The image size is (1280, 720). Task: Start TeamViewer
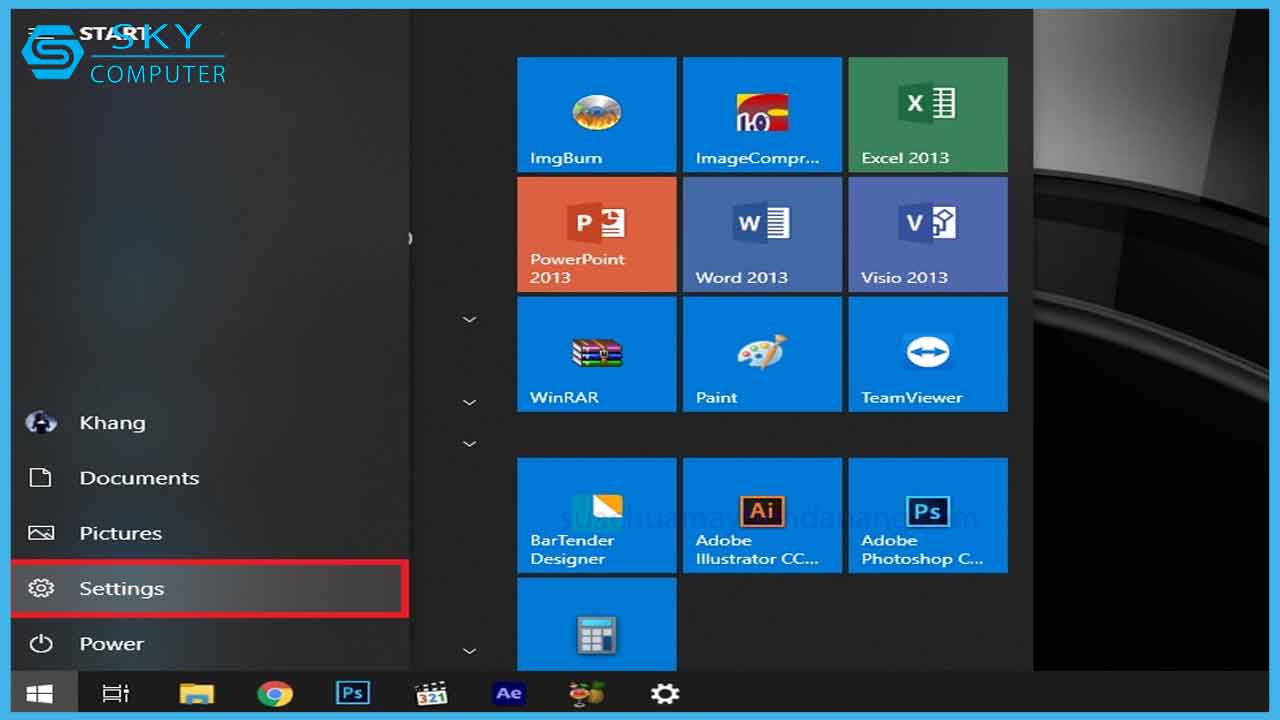click(927, 353)
